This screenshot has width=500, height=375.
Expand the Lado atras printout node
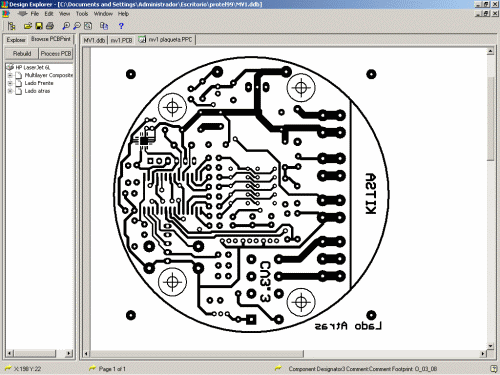pyautogui.click(x=10, y=91)
